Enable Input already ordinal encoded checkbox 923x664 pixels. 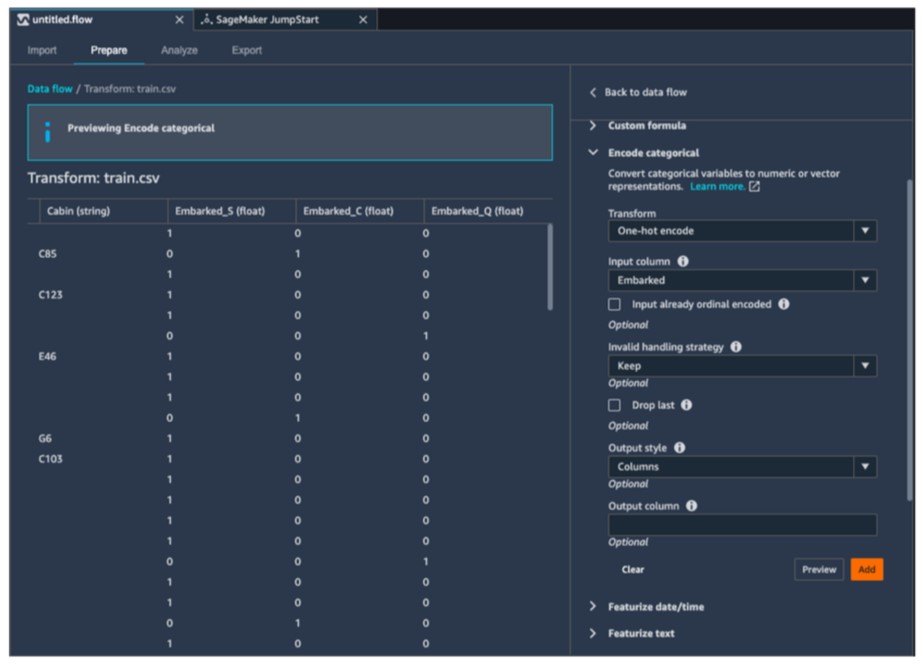[615, 305]
